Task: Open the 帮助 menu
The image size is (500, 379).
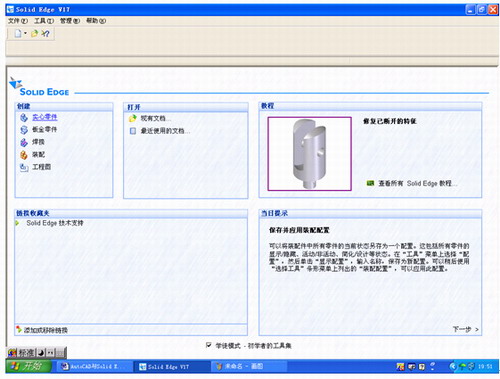Action: (96, 21)
